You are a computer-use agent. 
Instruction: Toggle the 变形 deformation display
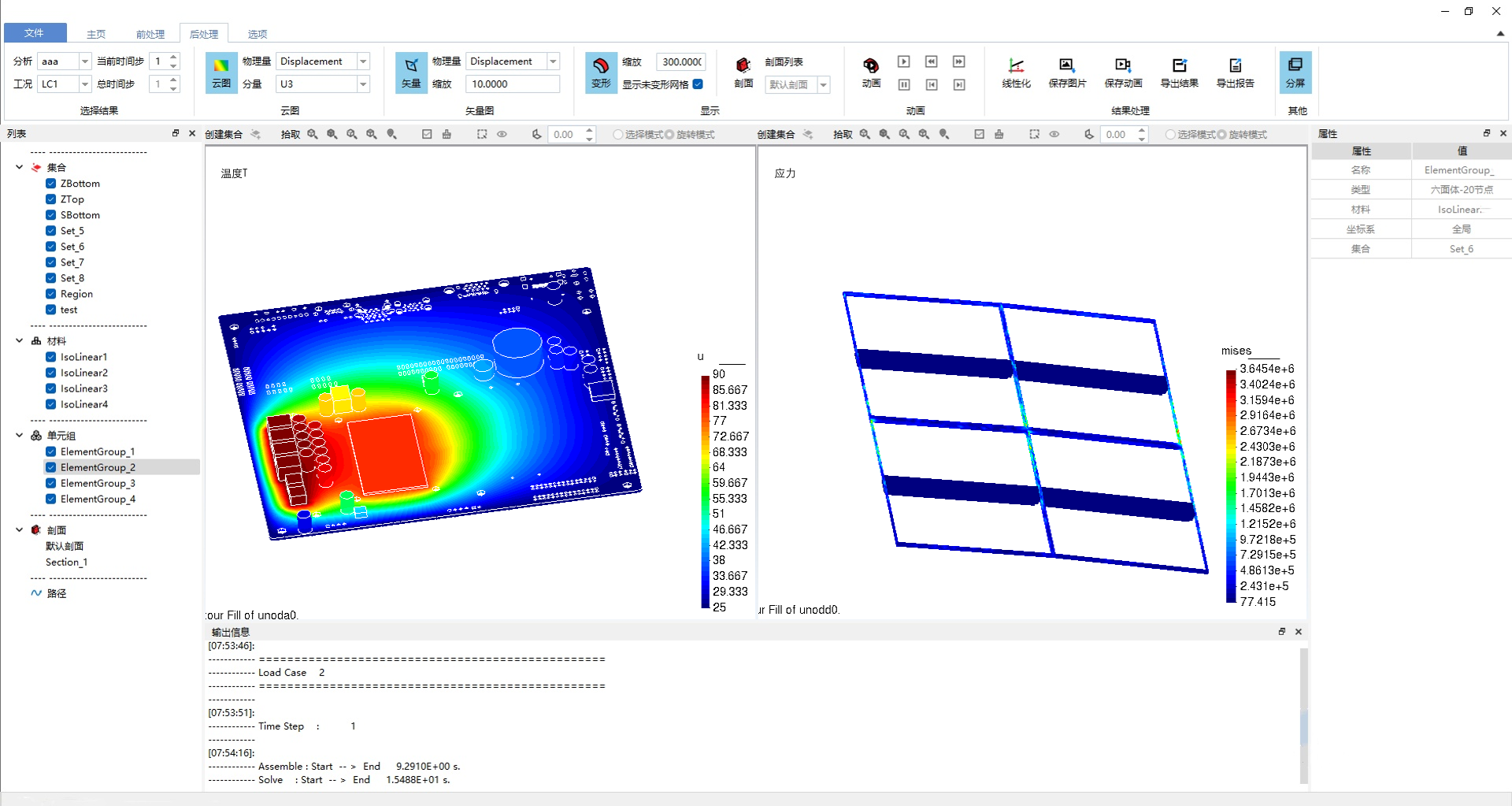click(601, 72)
